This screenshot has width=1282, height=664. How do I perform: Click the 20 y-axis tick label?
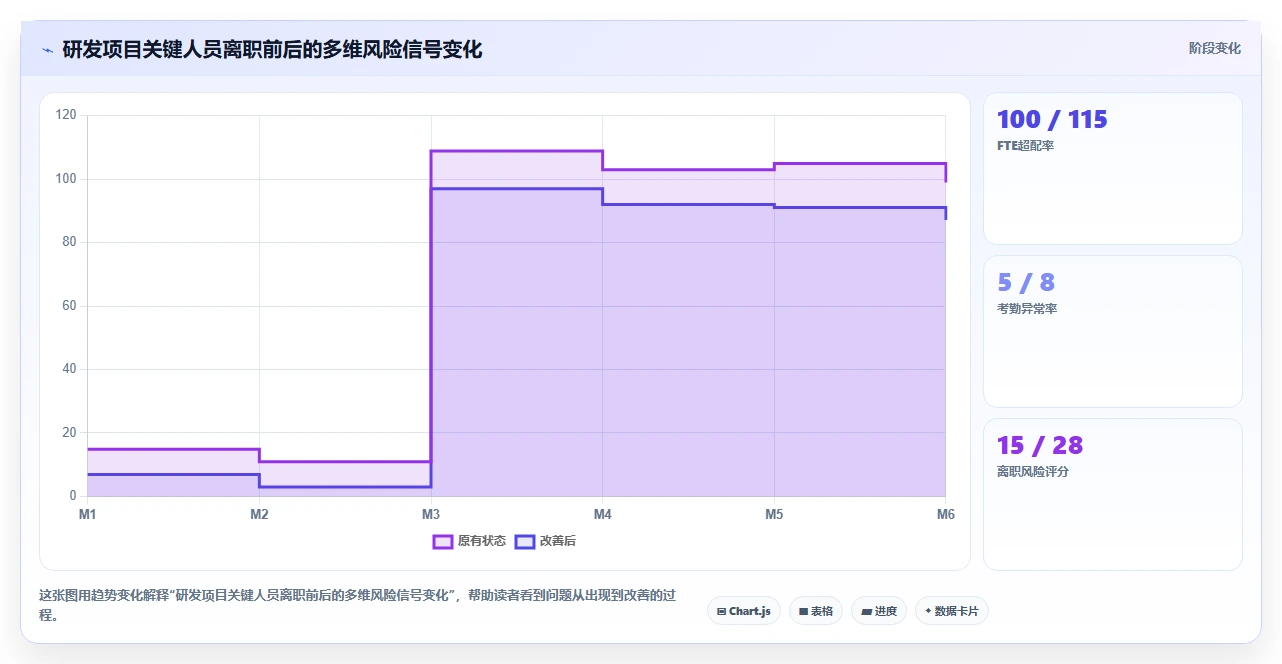69,432
